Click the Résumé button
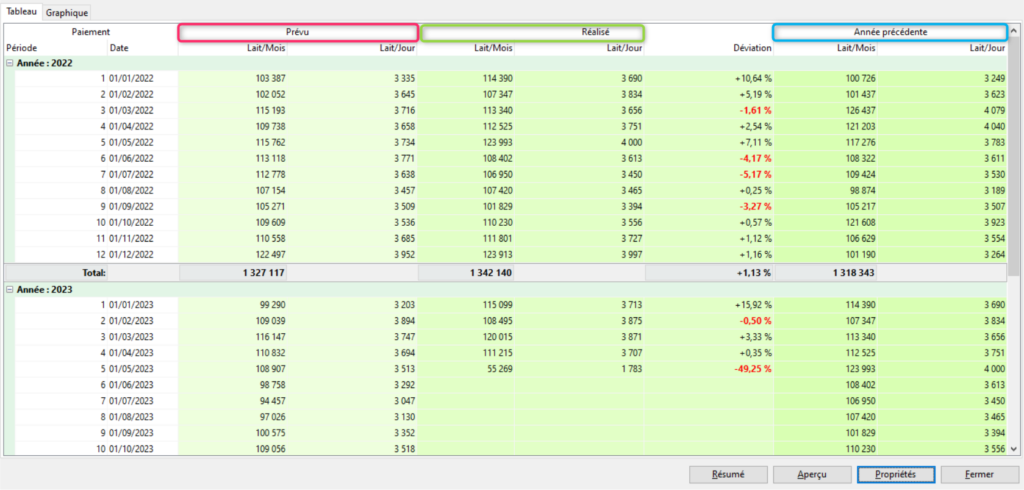This screenshot has height=490, width=1024. [728, 475]
